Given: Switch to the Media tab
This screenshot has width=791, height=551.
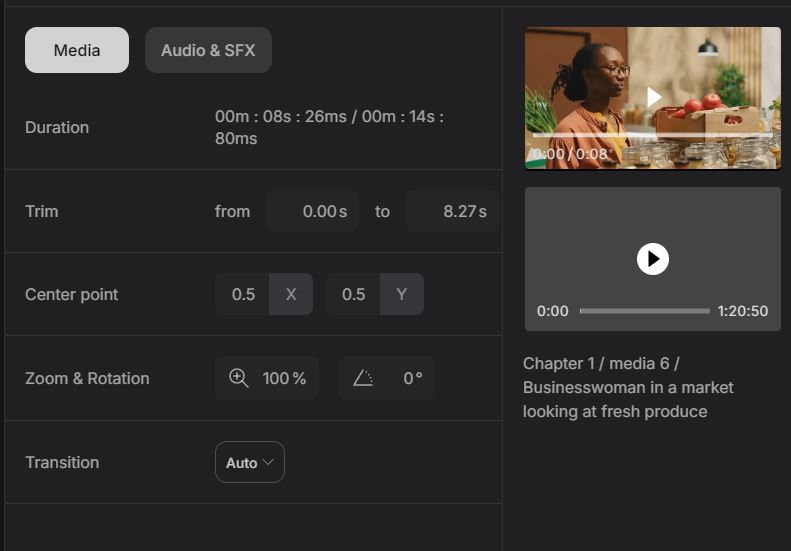Looking at the screenshot, I should 77,50.
